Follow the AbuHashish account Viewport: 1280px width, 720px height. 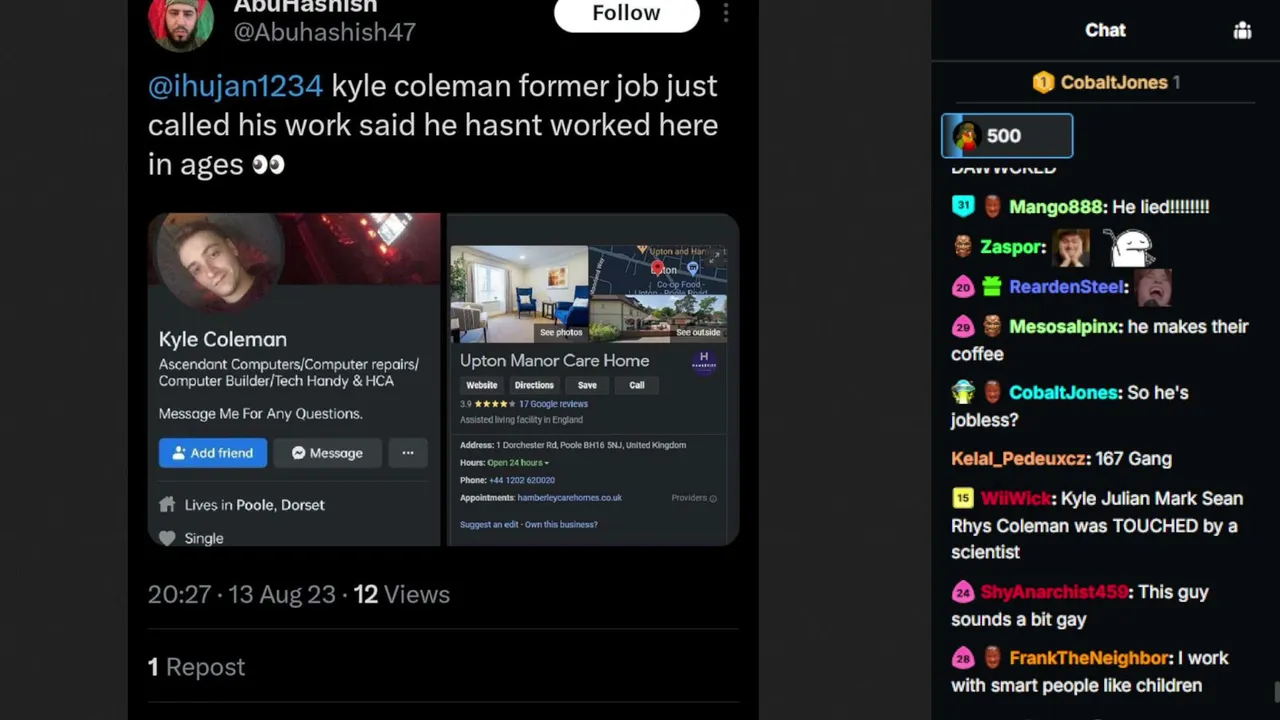626,14
